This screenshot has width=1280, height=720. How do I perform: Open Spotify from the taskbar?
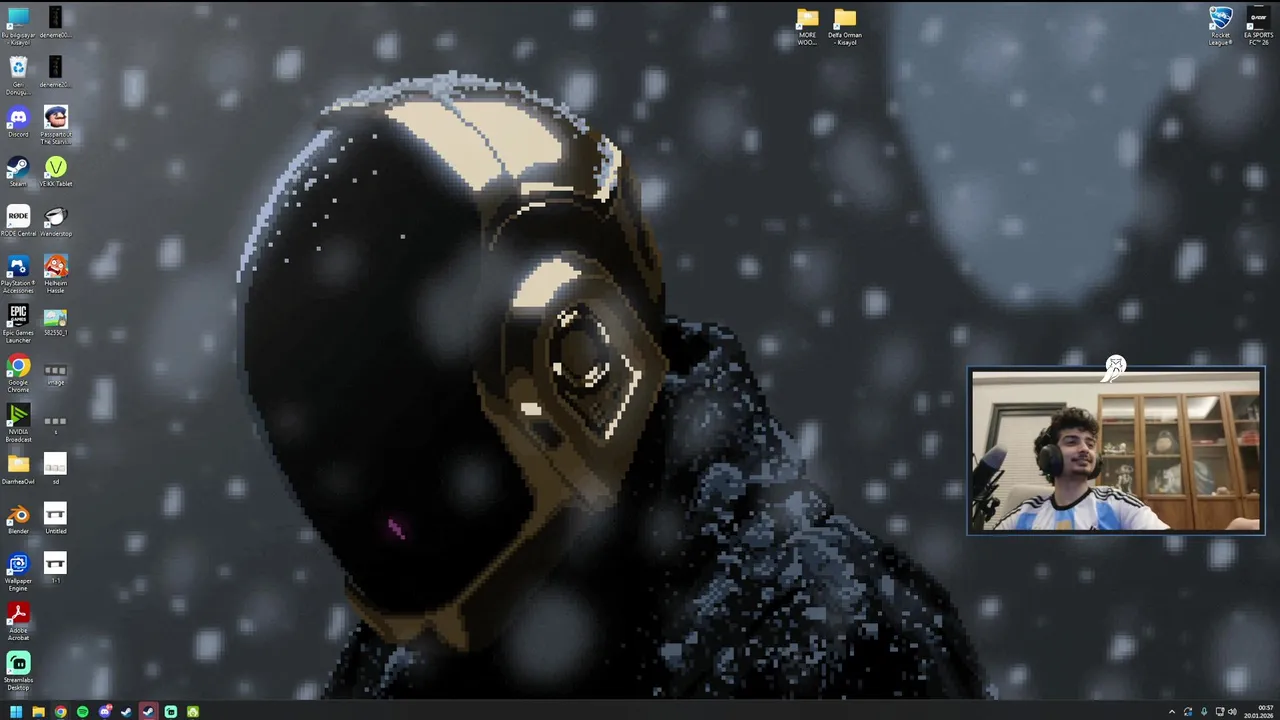click(82, 712)
